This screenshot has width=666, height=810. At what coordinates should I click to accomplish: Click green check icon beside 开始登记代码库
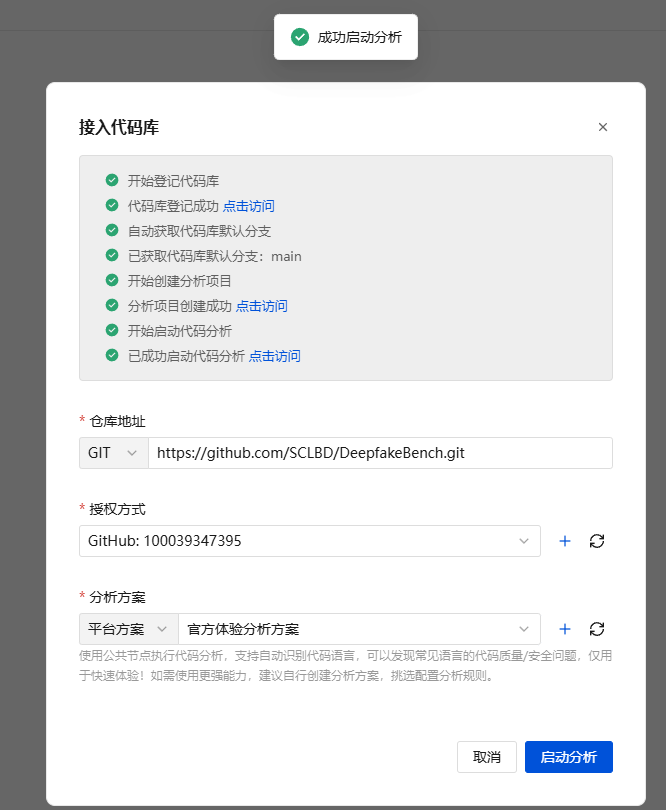pyautogui.click(x=112, y=180)
